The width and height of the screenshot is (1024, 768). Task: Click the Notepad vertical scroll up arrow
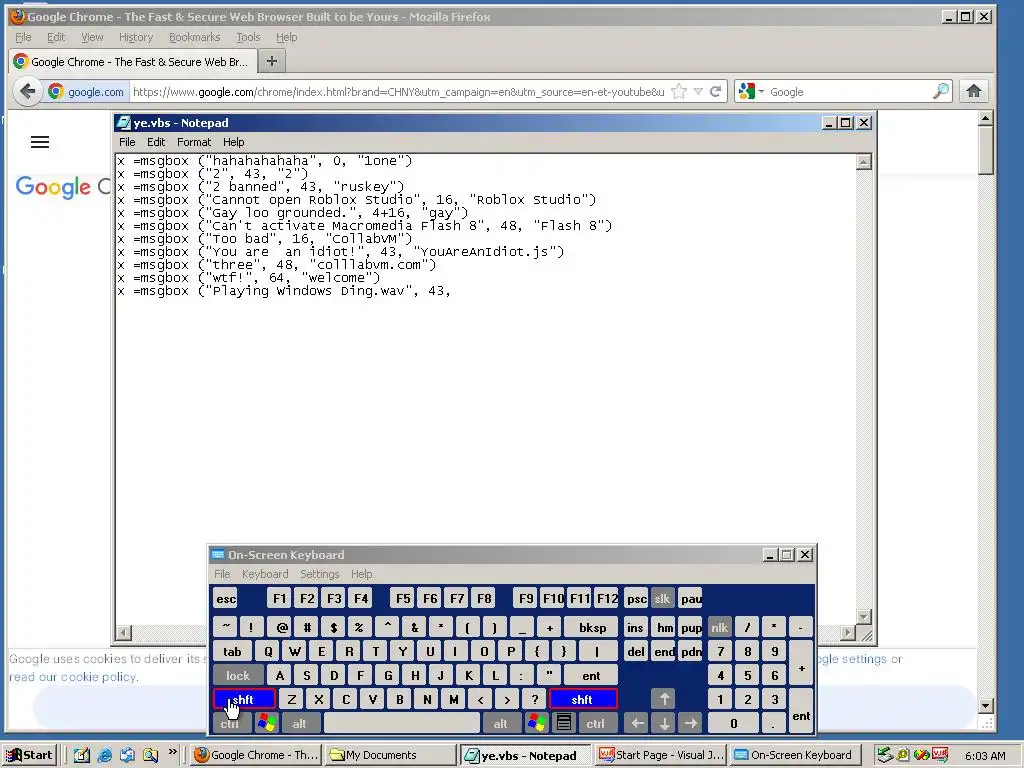pyautogui.click(x=863, y=162)
